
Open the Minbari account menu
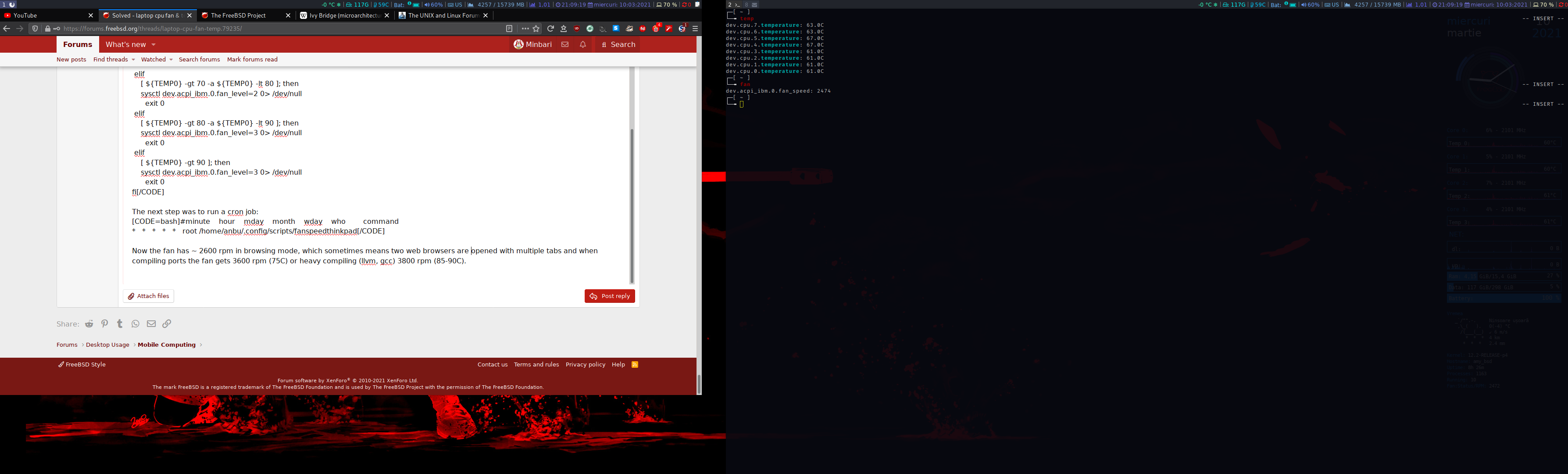click(532, 44)
